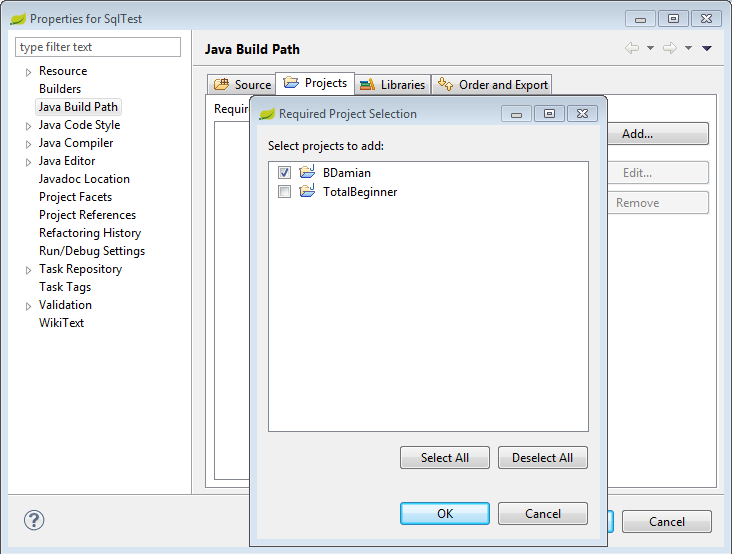Select Java Build Path tree item

78,107
